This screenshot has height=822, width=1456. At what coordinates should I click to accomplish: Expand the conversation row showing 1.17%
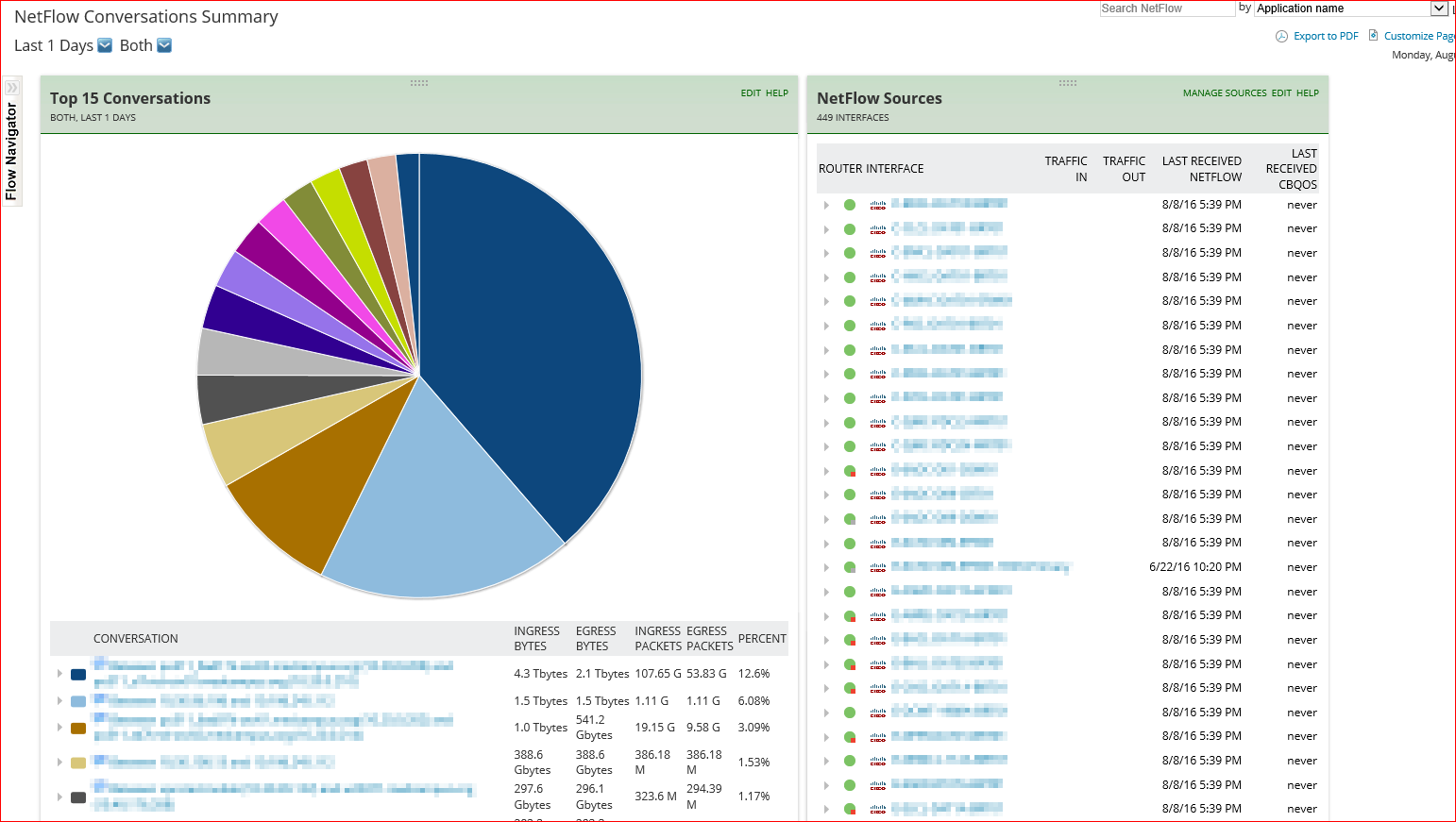click(59, 797)
